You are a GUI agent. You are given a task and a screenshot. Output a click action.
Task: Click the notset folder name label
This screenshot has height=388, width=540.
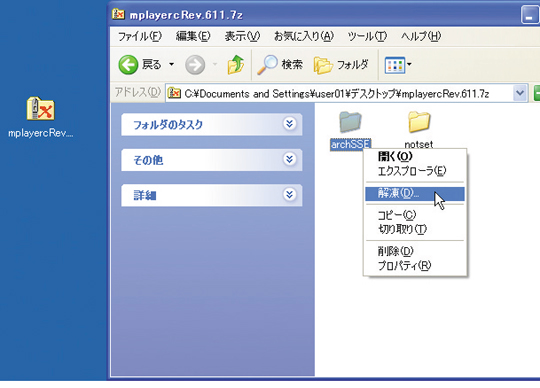point(419,144)
